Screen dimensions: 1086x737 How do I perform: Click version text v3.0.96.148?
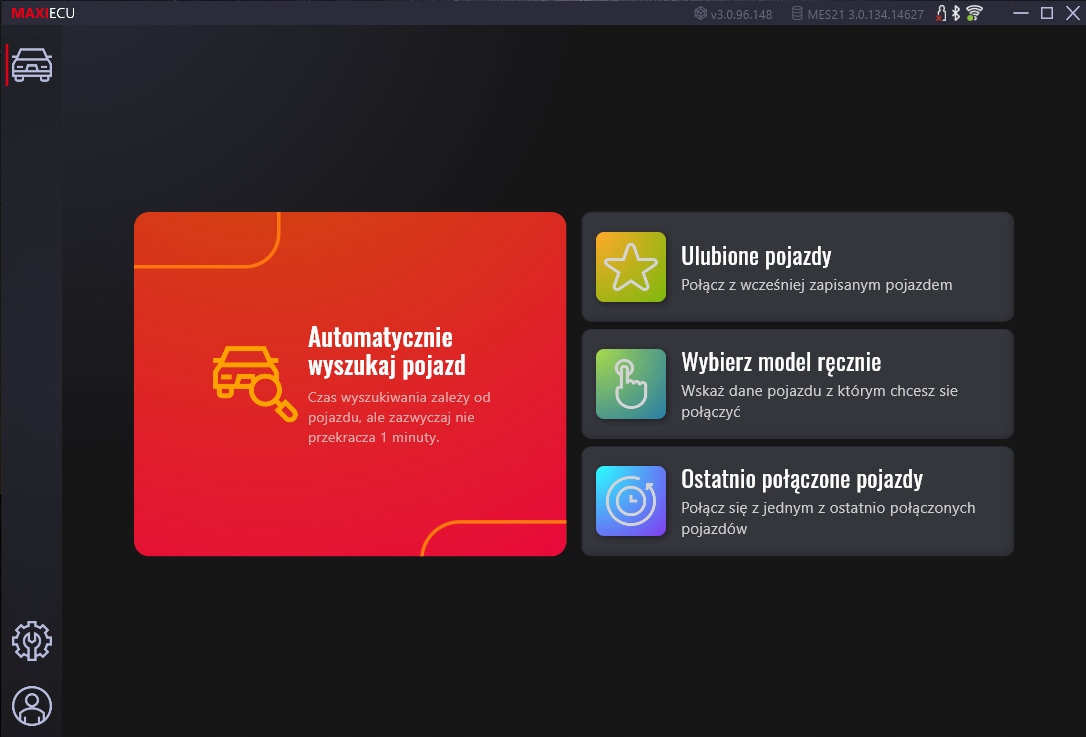(x=741, y=14)
